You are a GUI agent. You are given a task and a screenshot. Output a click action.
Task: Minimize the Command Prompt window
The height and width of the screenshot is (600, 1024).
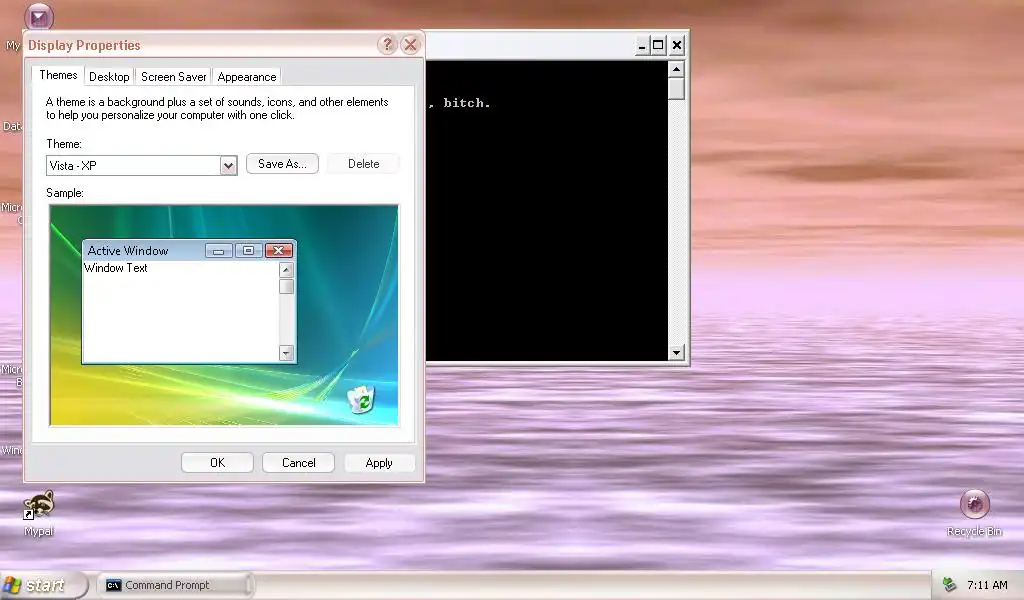[x=642, y=45]
